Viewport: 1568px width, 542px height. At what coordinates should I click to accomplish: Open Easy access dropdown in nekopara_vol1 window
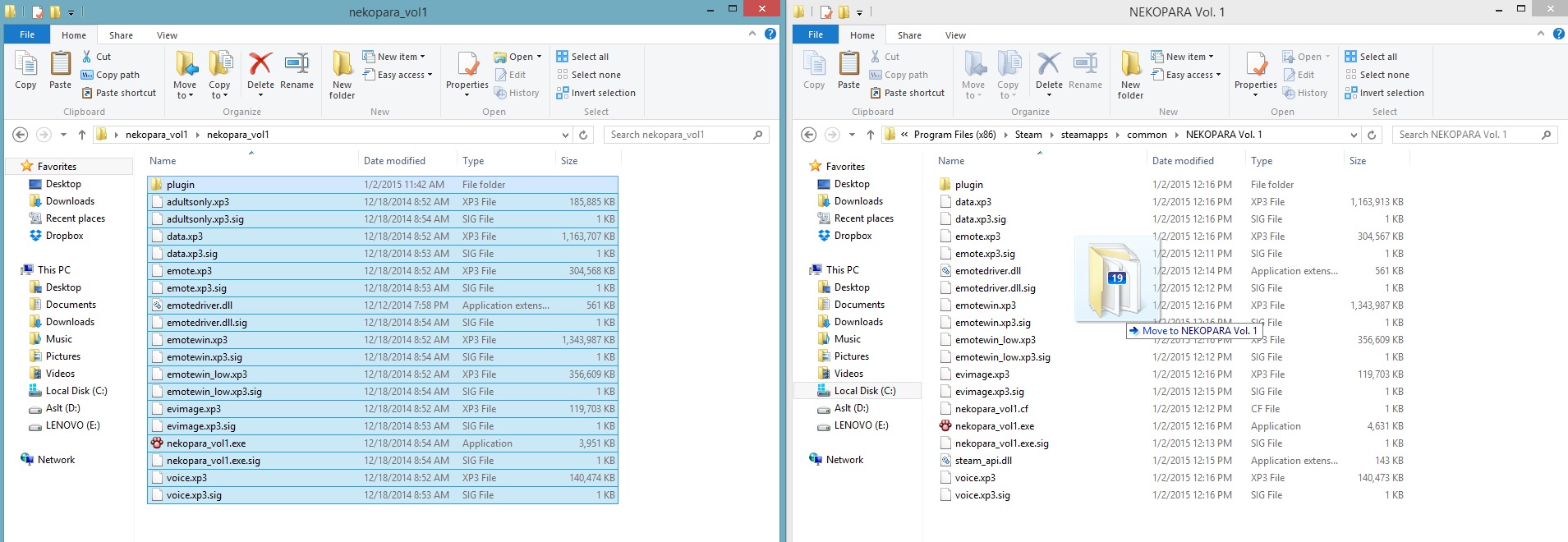pos(397,75)
